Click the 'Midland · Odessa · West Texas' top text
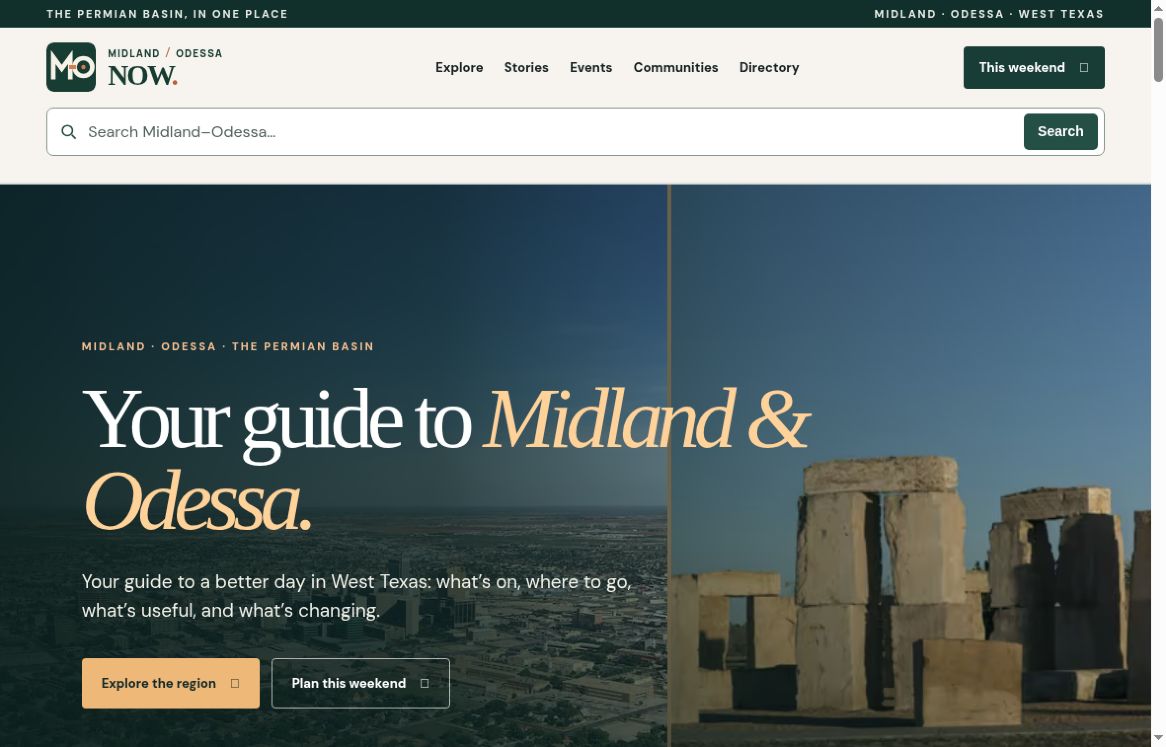The width and height of the screenshot is (1166, 747). [988, 14]
